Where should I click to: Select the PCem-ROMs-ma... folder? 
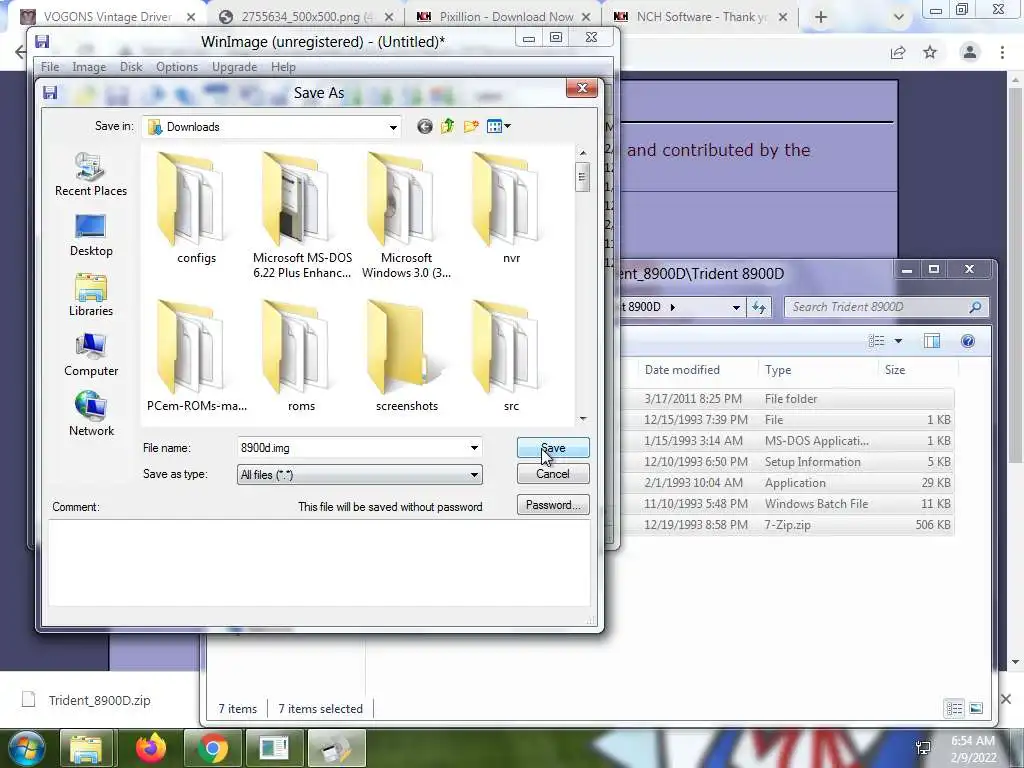(x=196, y=356)
